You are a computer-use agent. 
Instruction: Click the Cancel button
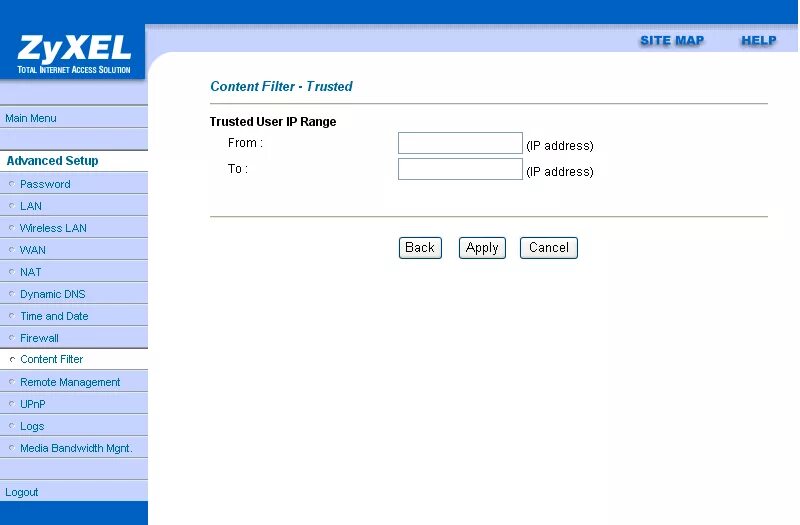pyautogui.click(x=548, y=248)
